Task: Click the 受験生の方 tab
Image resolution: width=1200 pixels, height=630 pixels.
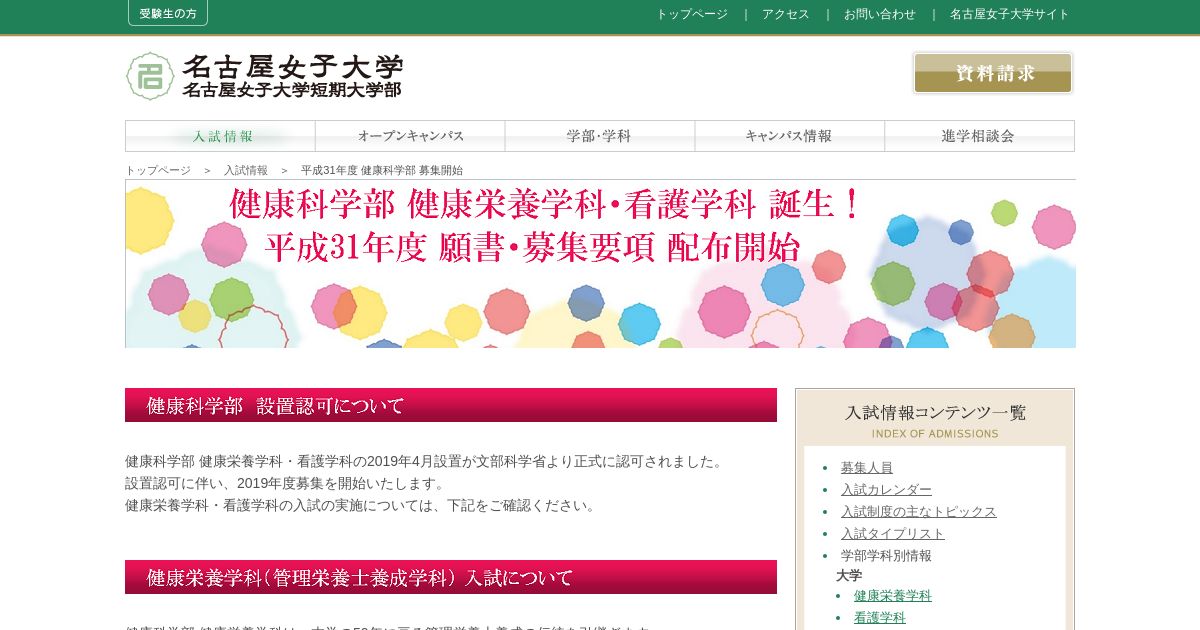Action: pos(168,13)
